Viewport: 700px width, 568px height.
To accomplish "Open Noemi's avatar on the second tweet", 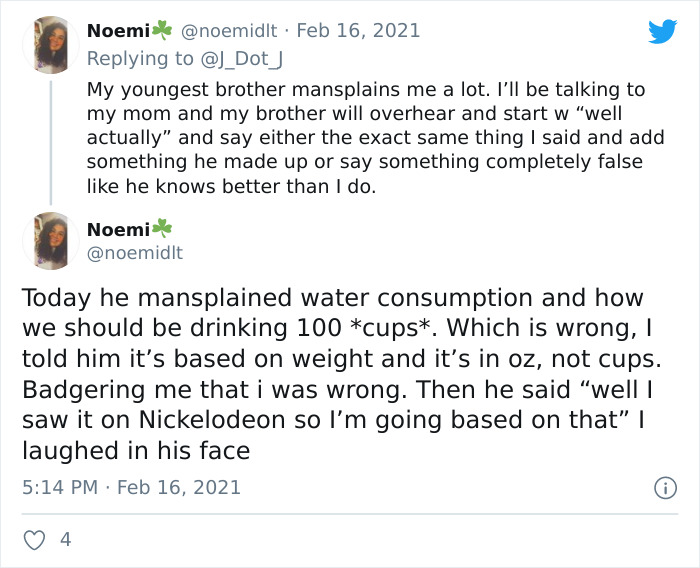I will (x=50, y=241).
